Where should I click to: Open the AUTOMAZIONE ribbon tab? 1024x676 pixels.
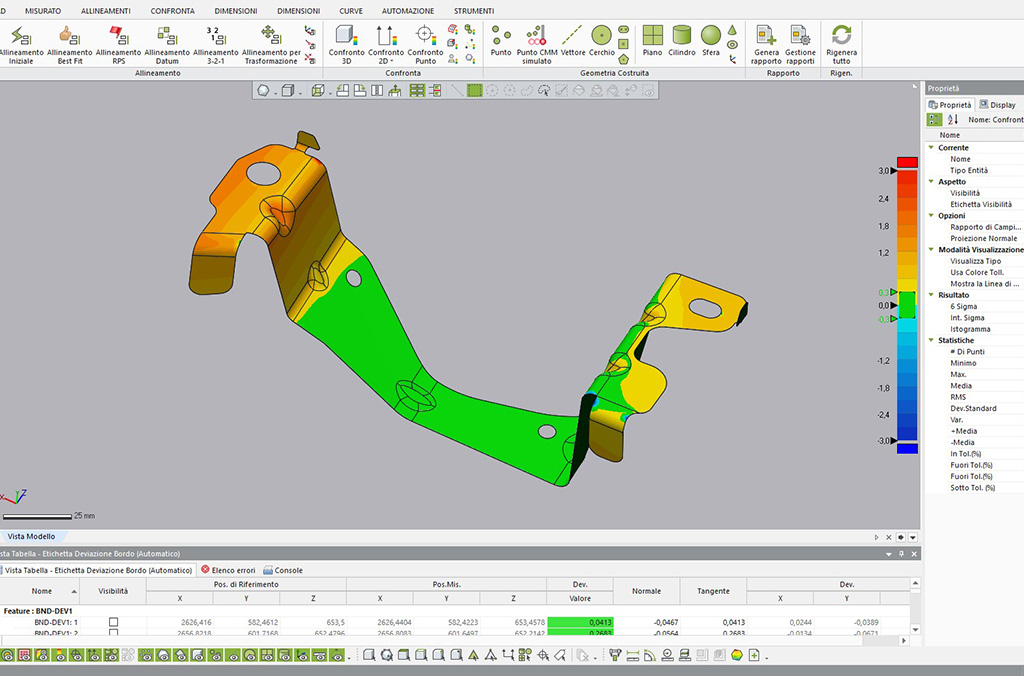(x=408, y=11)
